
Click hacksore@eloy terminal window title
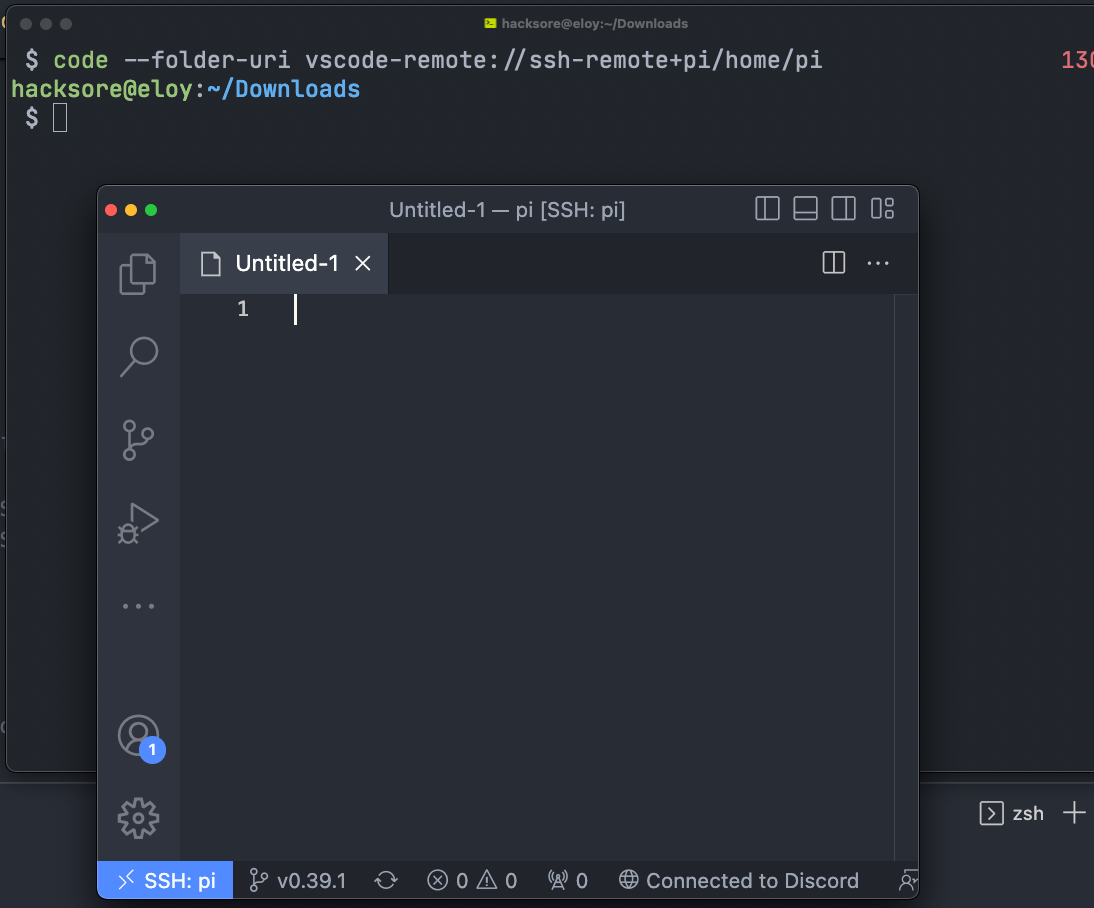pos(594,24)
